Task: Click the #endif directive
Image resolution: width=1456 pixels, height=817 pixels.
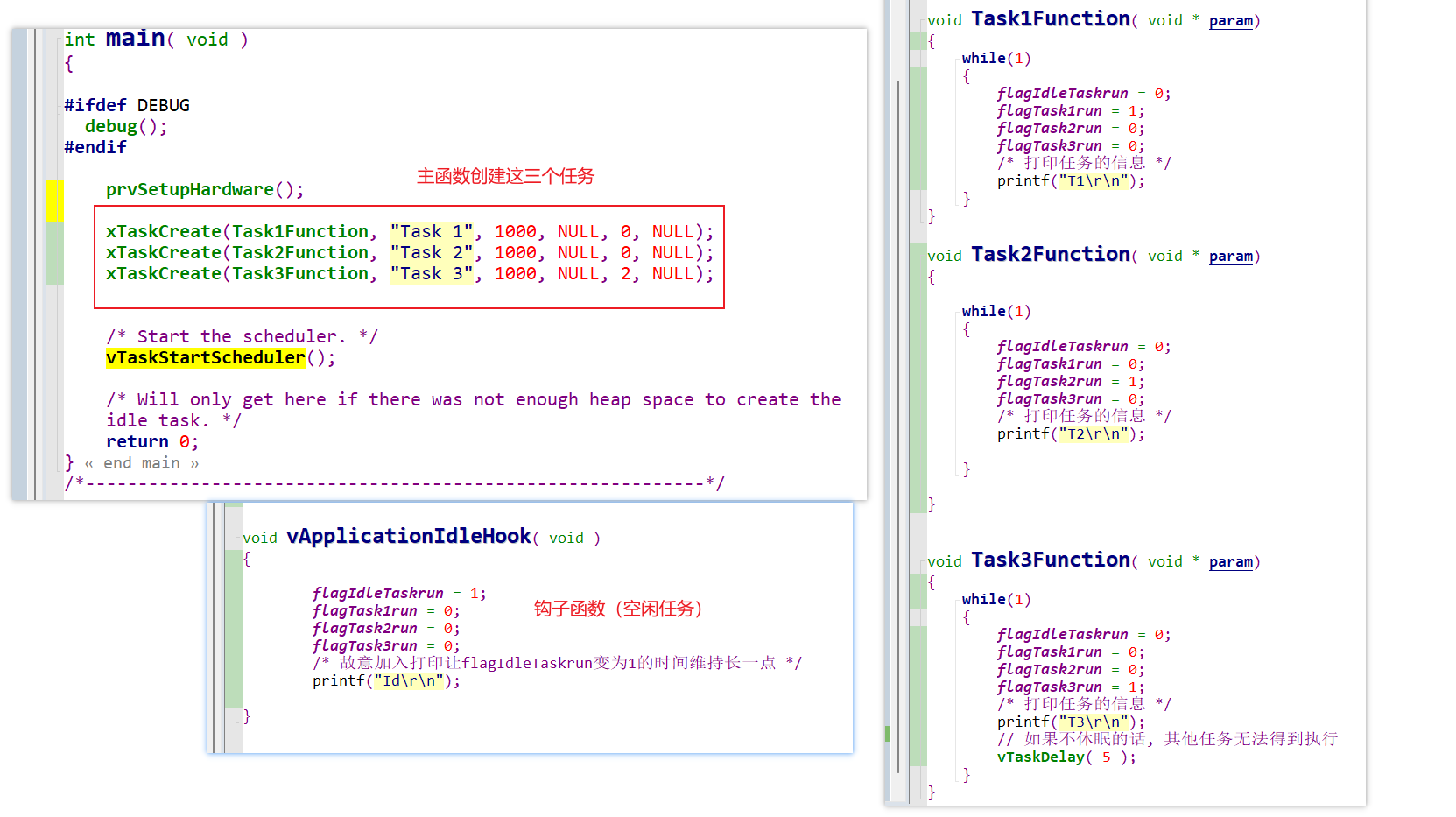Action: pos(95,147)
